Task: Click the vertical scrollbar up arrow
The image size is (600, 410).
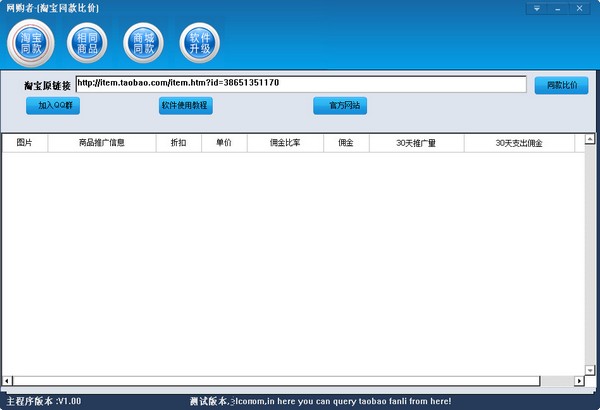Action: click(590, 139)
